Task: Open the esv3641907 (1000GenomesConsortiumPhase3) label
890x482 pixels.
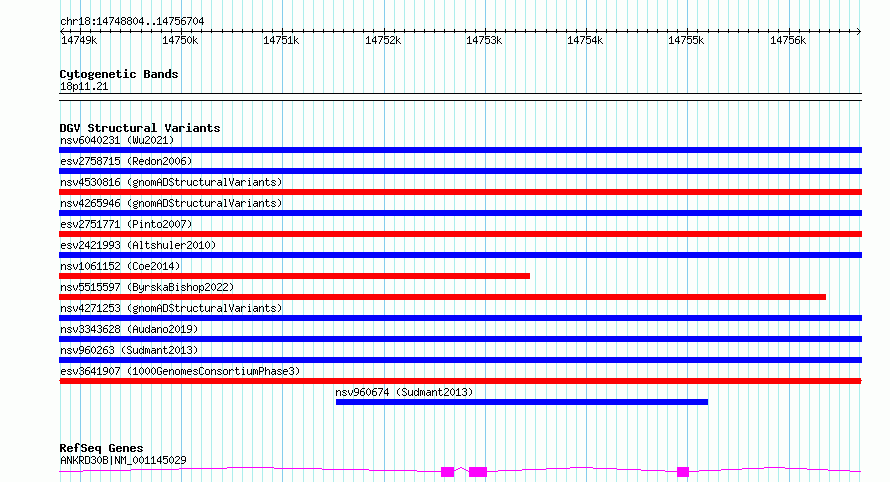Action: tap(180, 371)
